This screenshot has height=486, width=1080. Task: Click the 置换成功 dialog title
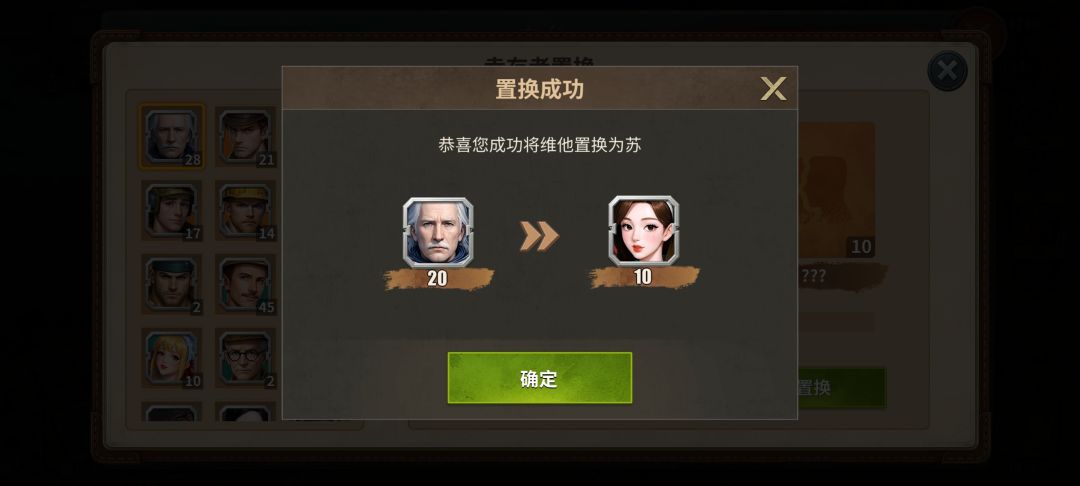(539, 89)
